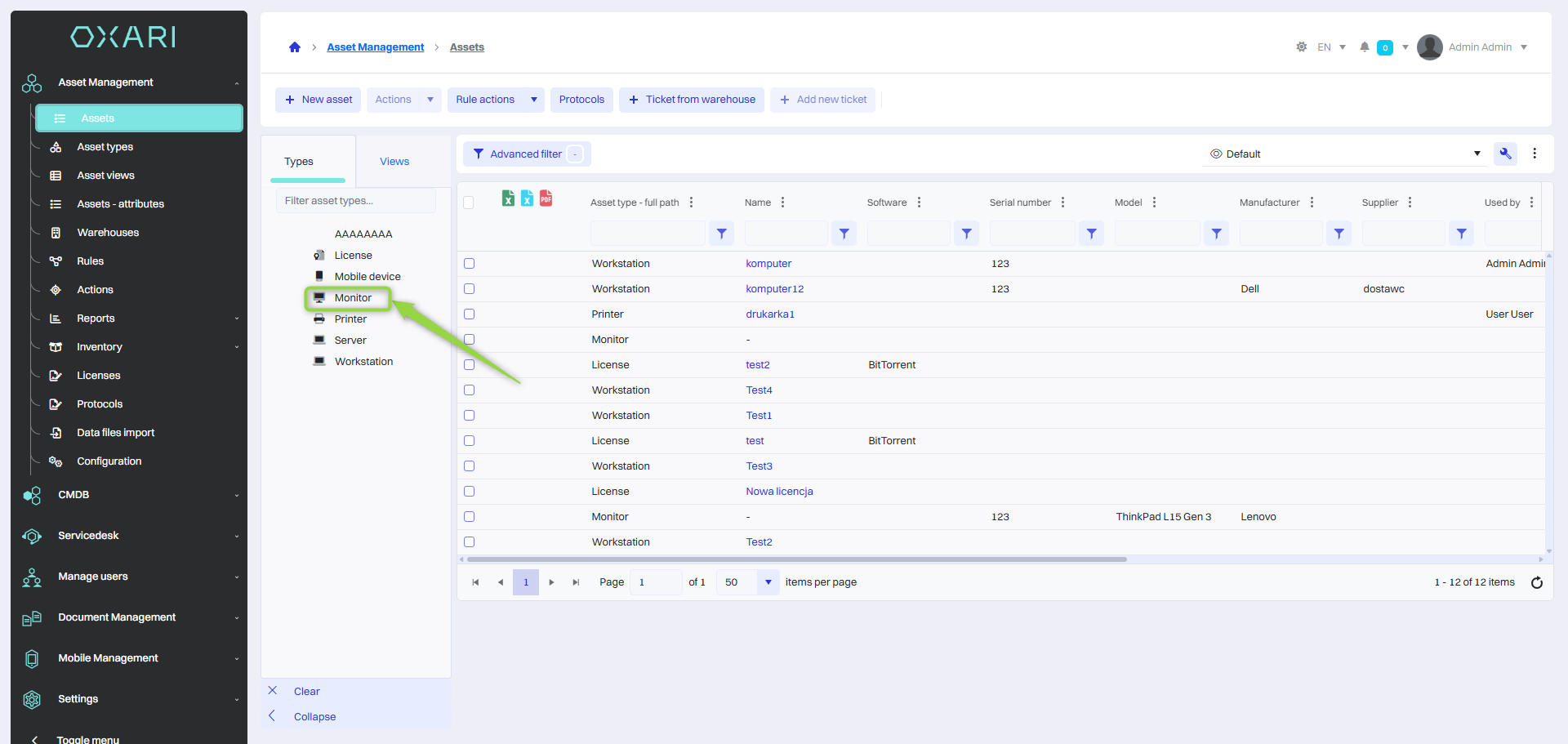The height and width of the screenshot is (744, 1568).
Task: Switch to the Views tab
Action: tap(394, 162)
